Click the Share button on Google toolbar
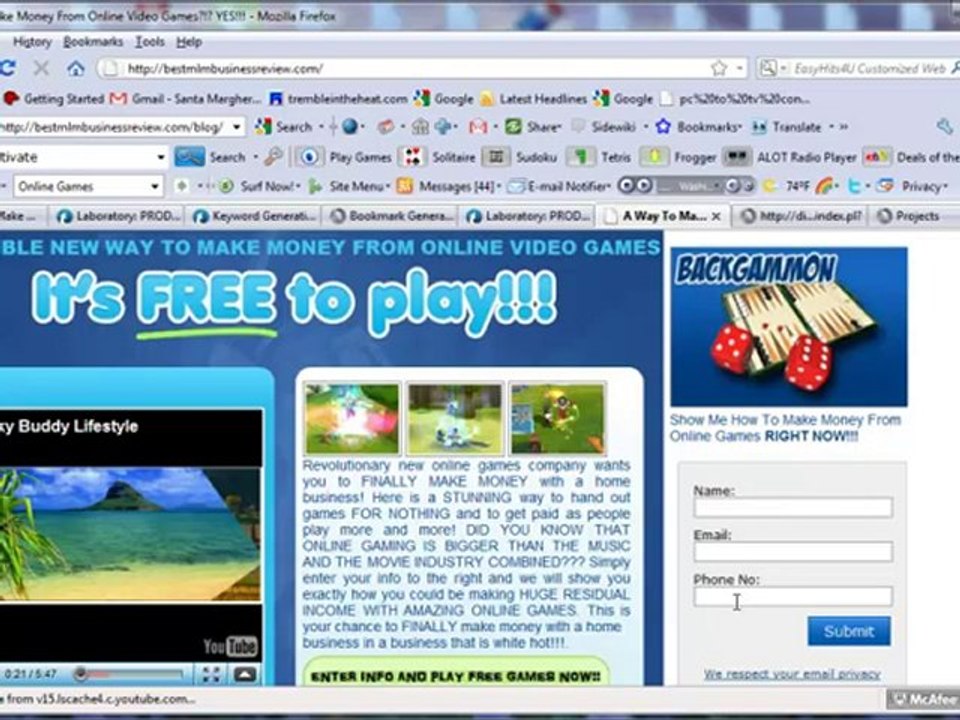This screenshot has height=720, width=960. tap(531, 127)
